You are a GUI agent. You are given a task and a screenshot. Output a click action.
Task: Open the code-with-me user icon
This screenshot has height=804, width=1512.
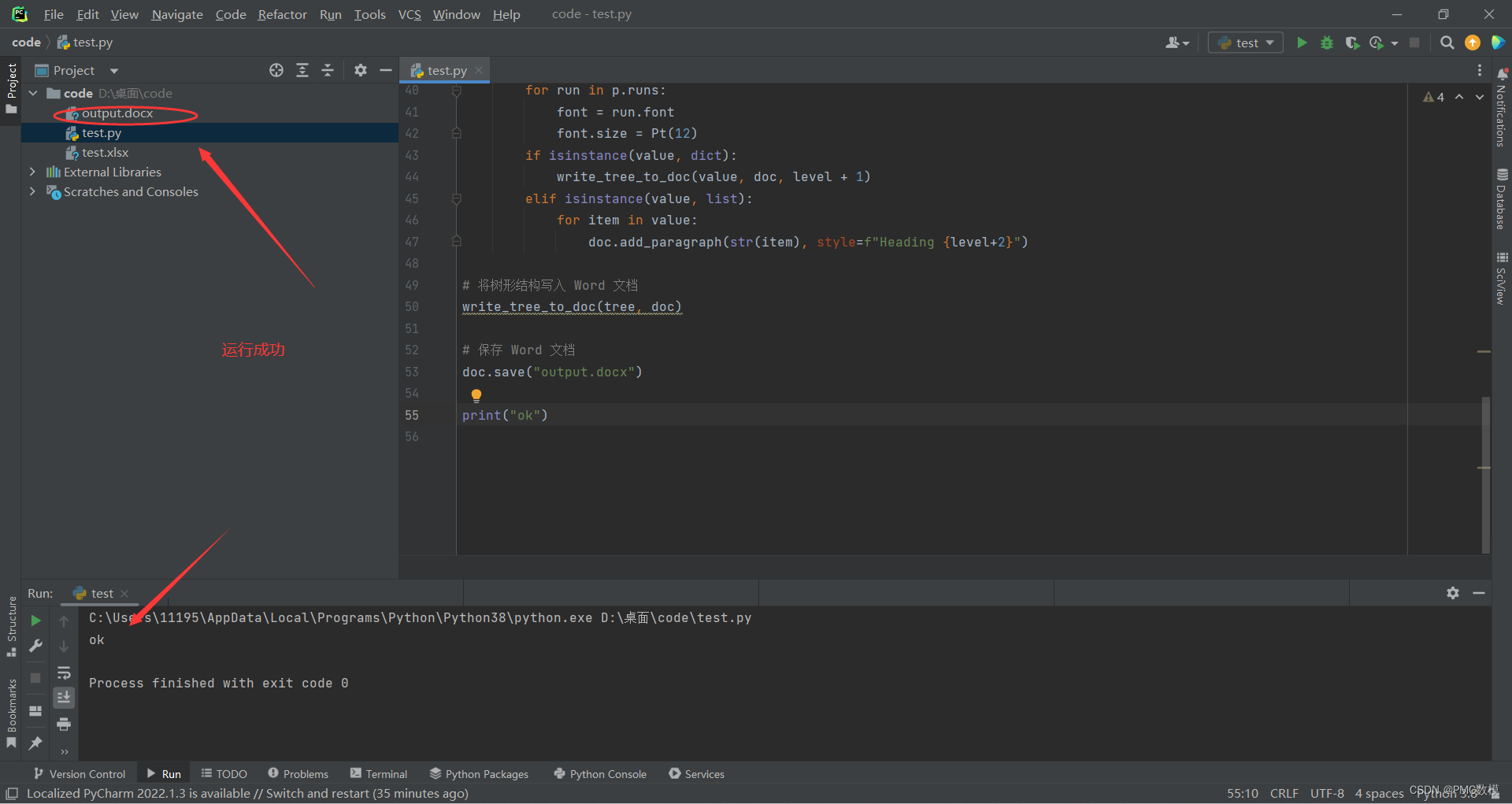point(1177,43)
